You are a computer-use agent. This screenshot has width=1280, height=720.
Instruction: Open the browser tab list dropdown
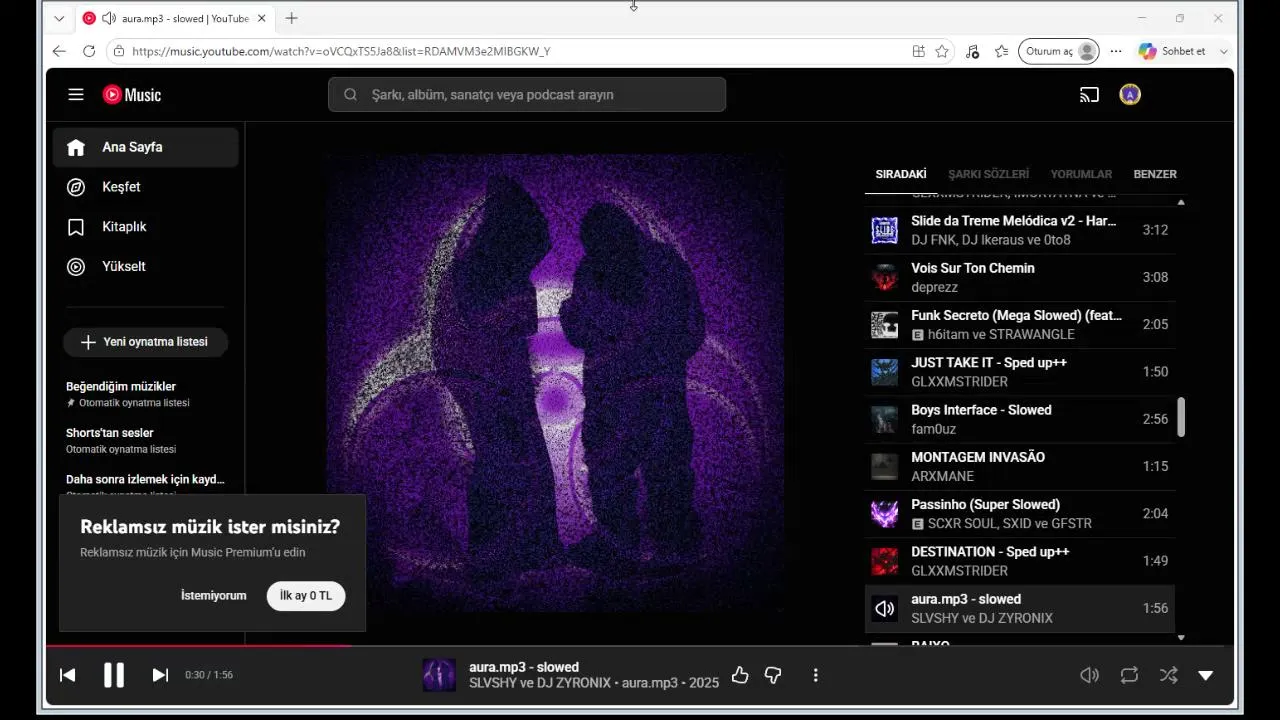59,18
